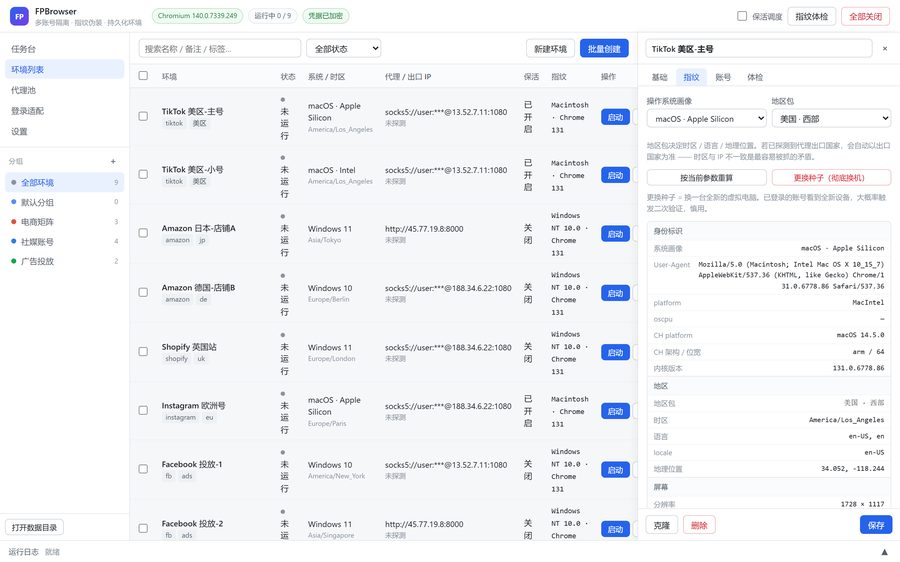900x562 pixels.
Task: Add a new group with plus icon
Action: [113, 161]
